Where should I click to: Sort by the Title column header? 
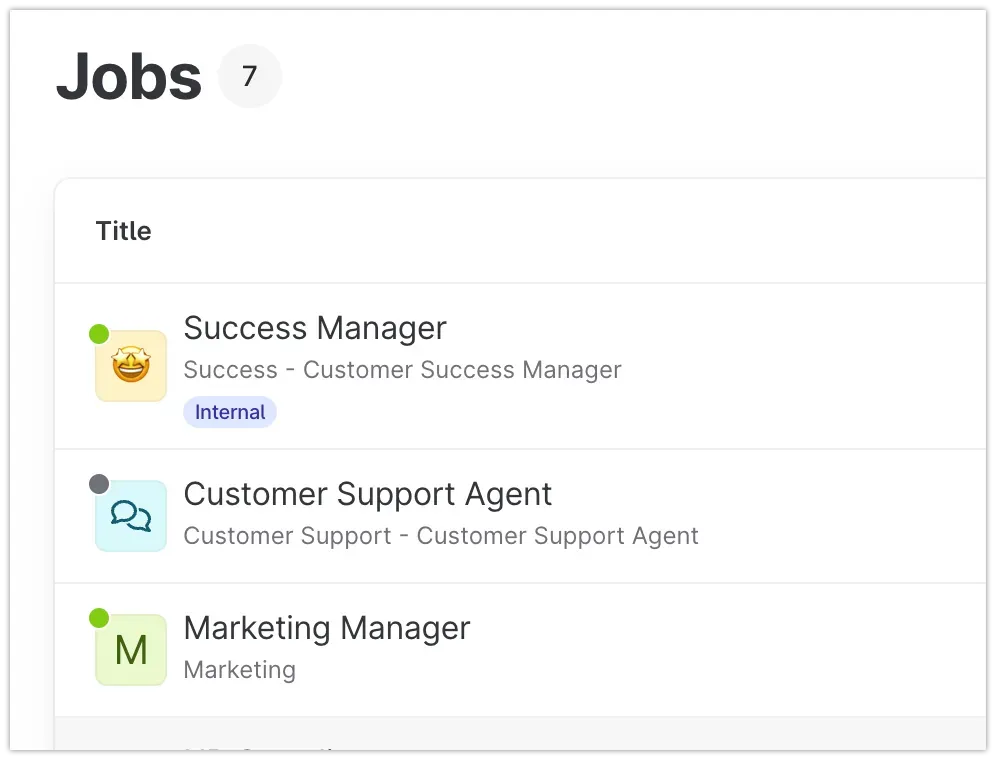coord(123,231)
